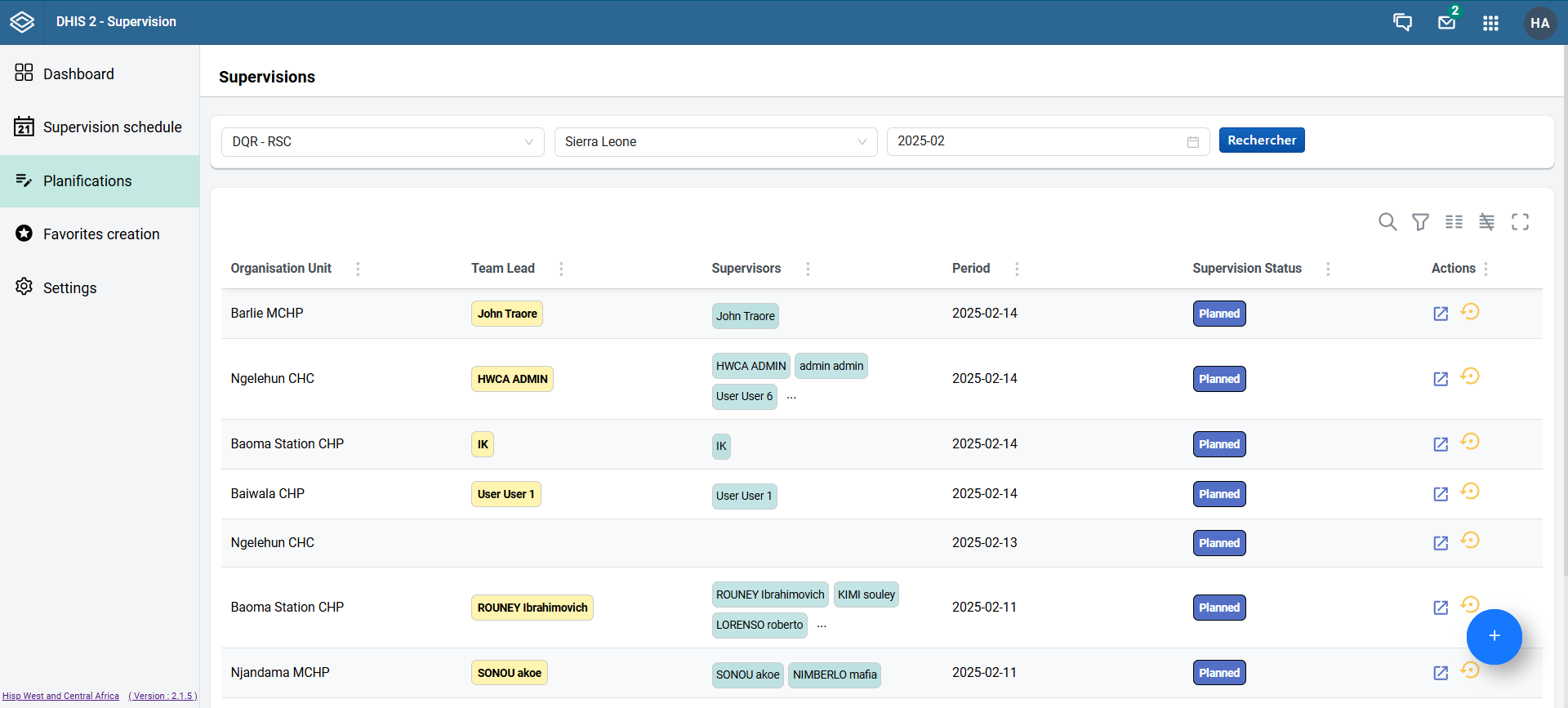Click the reschedule icon for Njandama MCHP
This screenshot has width=1568, height=708.
[x=1470, y=670]
